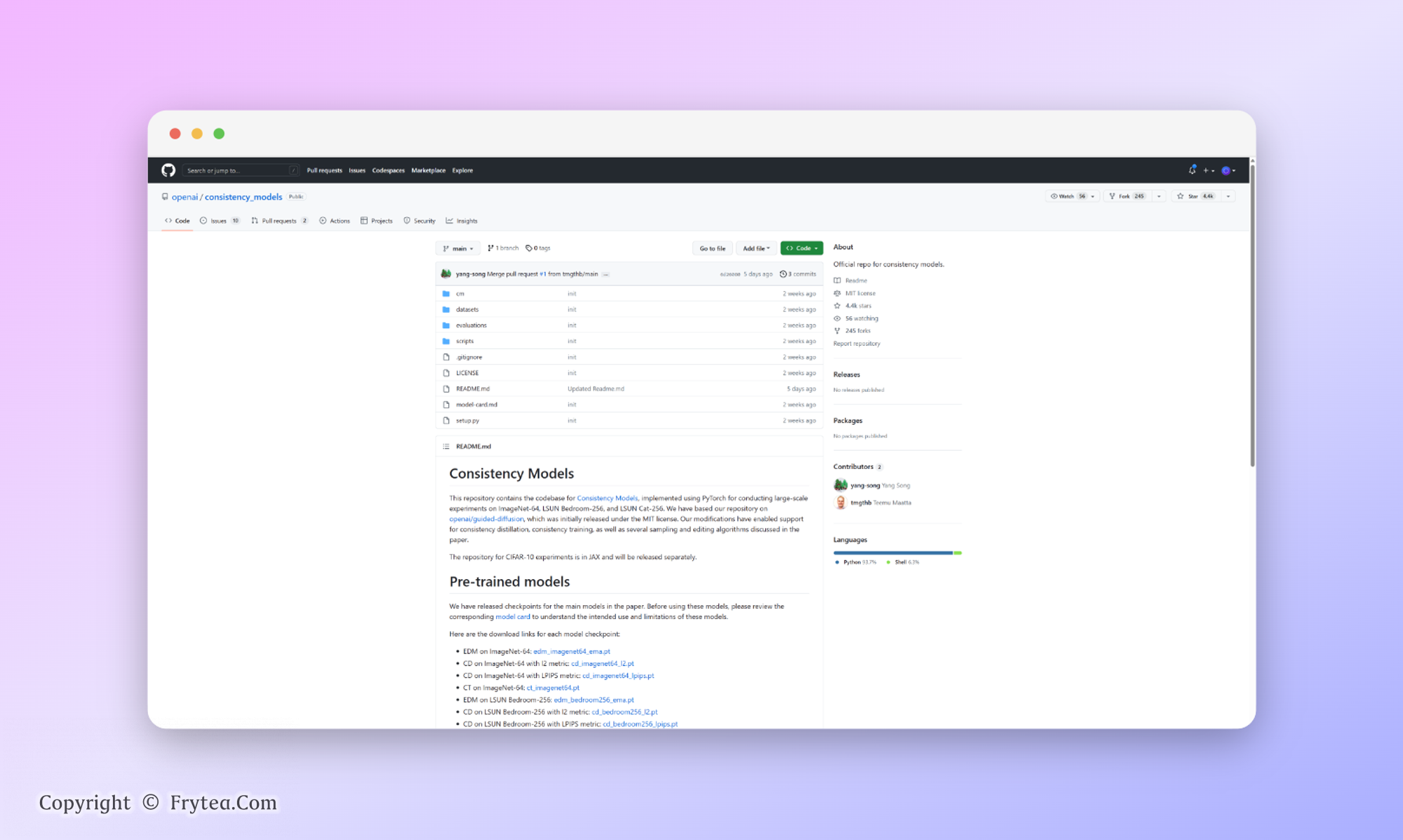Open the green Code dropdown
The height and width of the screenshot is (840, 1403).
click(801, 248)
